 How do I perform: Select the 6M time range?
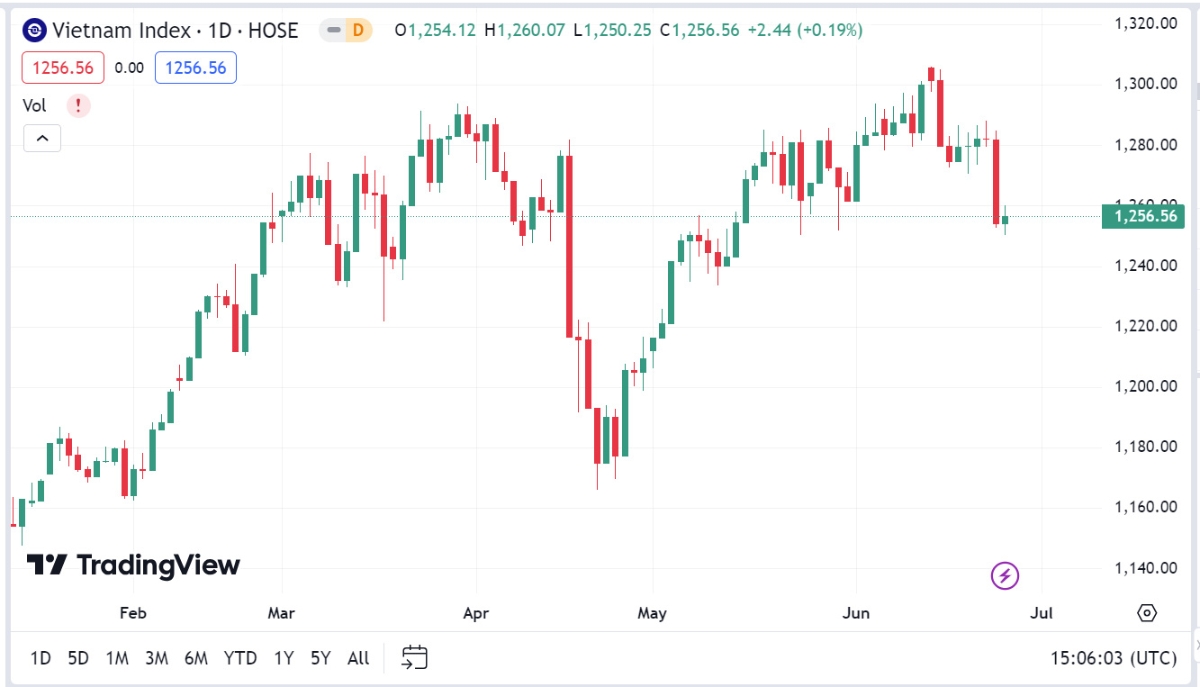[x=196, y=658]
